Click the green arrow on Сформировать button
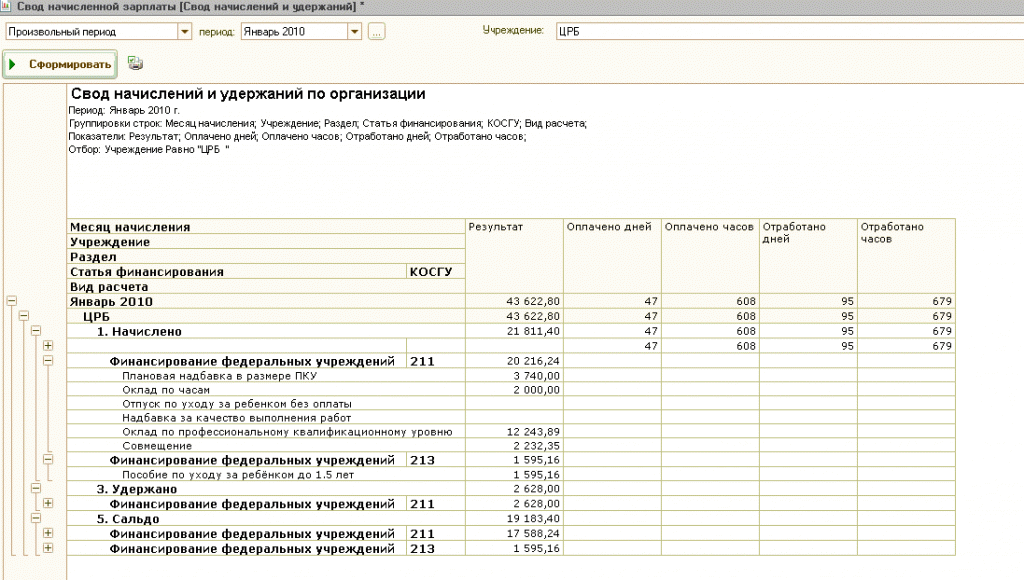Screen dimensions: 1024x580 12,64
